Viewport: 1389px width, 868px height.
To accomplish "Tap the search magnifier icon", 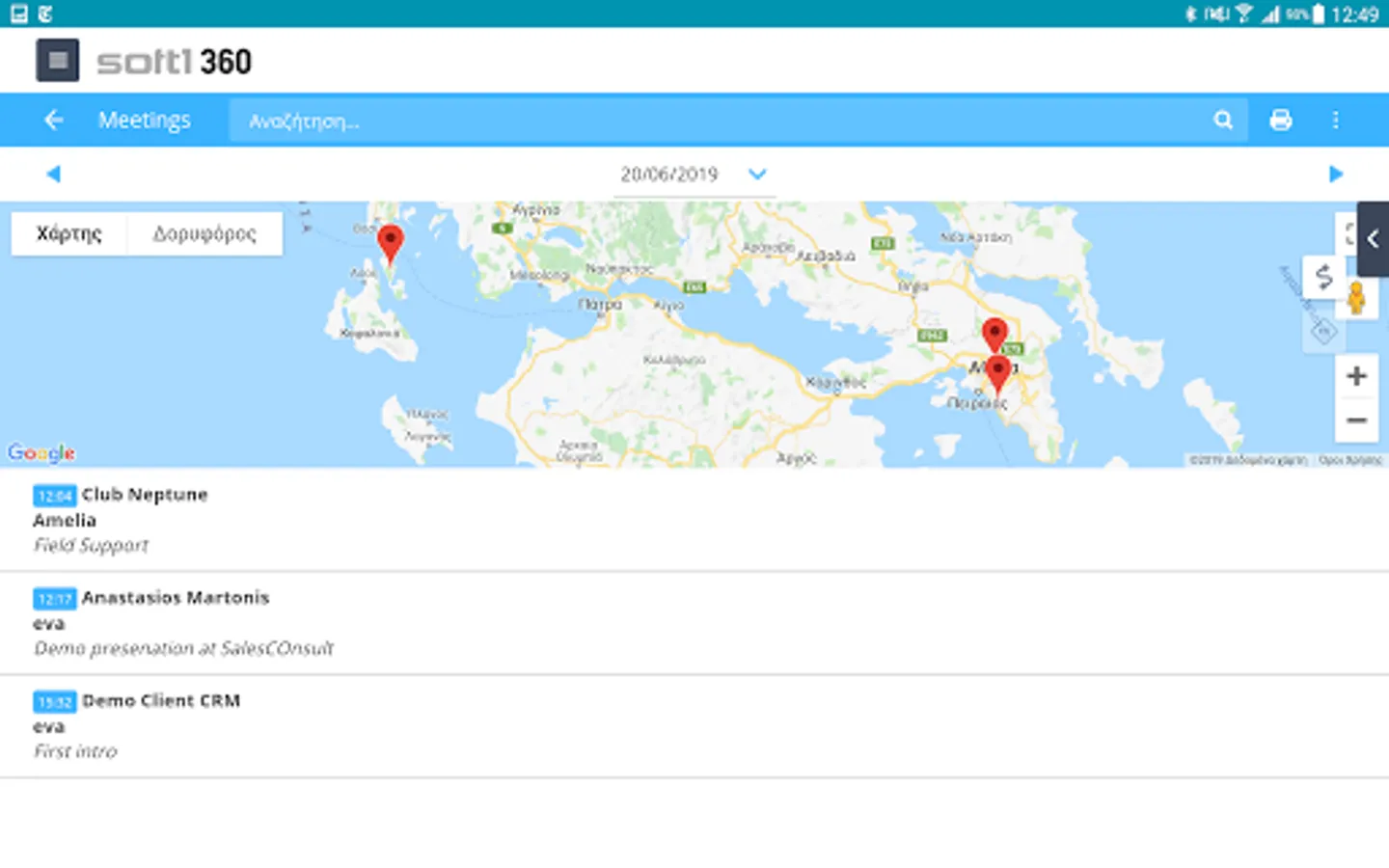I will coord(1223,120).
